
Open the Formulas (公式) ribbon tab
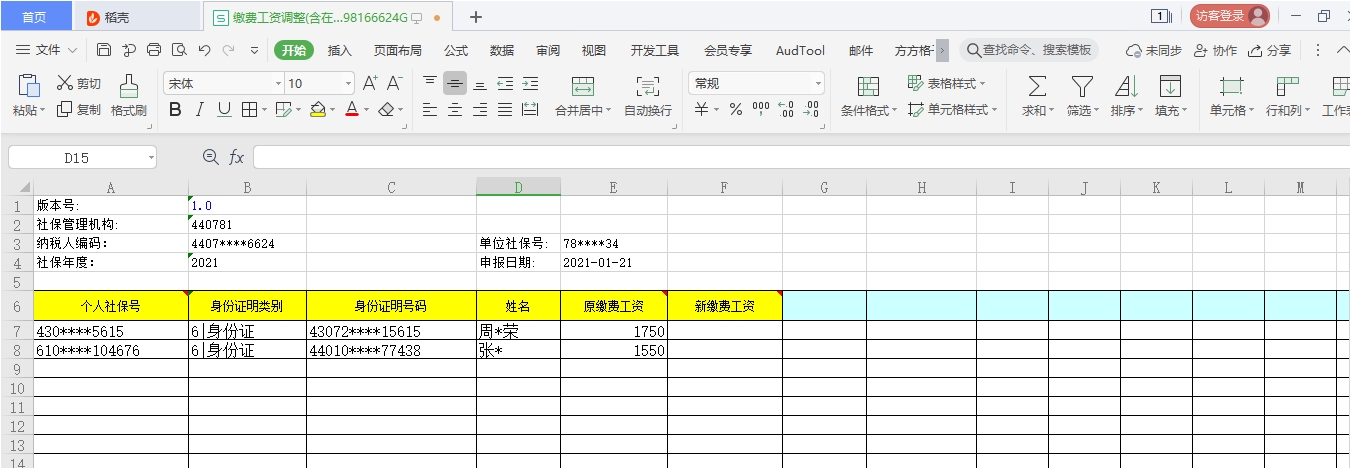456,50
